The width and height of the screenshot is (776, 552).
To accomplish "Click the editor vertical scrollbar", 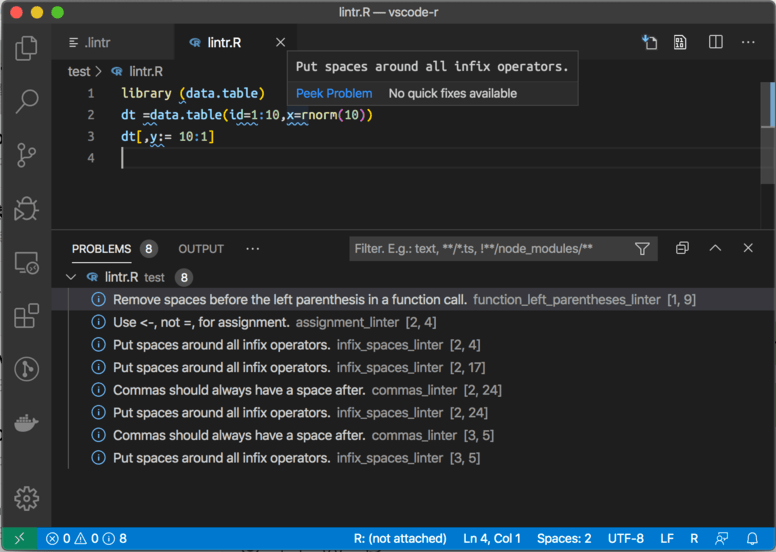I will (768, 133).
